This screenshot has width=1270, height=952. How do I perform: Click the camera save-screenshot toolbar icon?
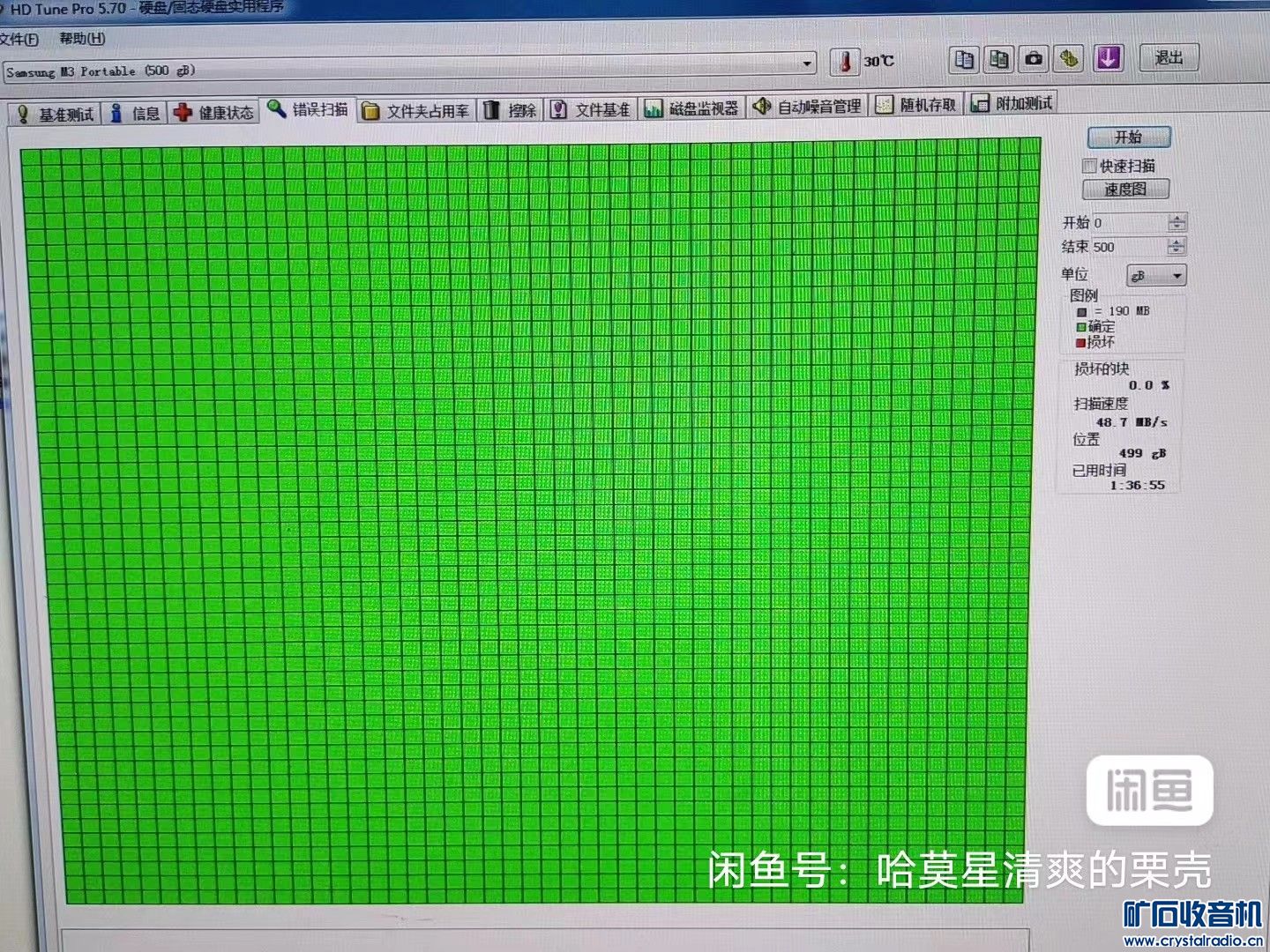click(1034, 60)
